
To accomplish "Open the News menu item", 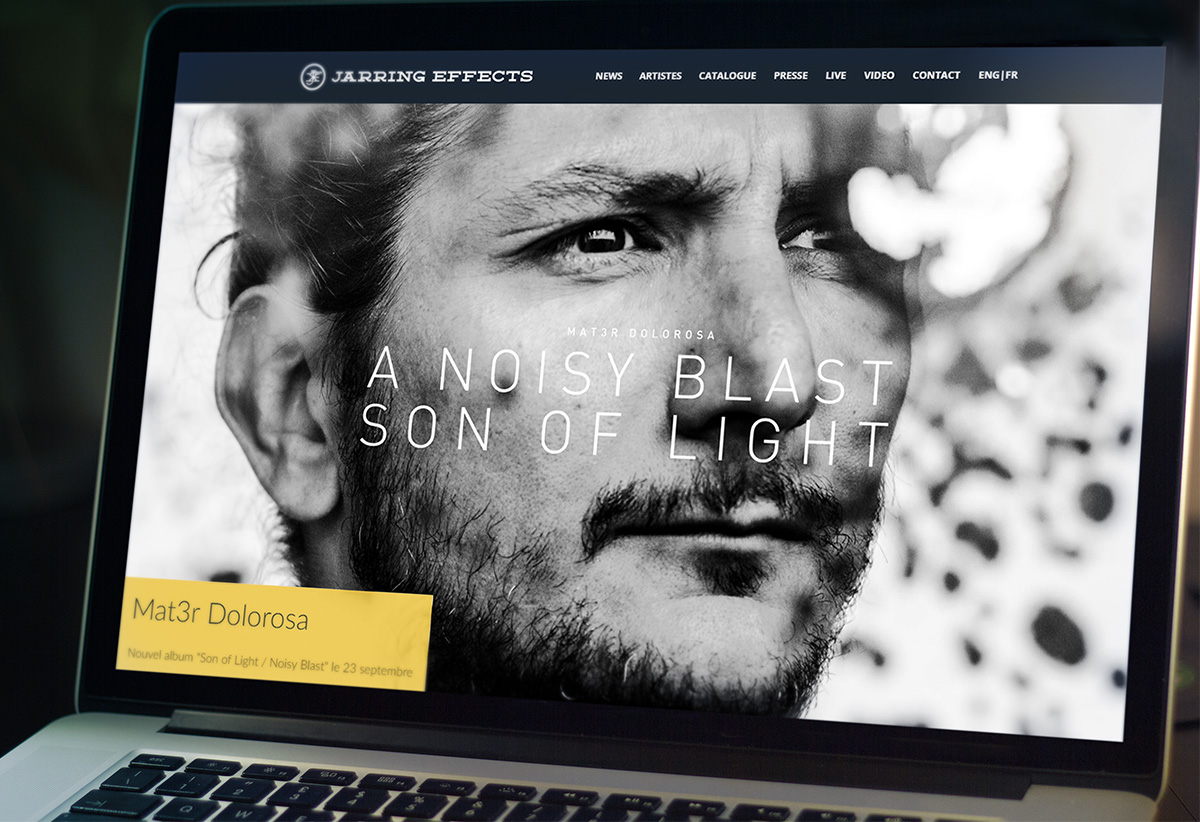I will coord(609,76).
